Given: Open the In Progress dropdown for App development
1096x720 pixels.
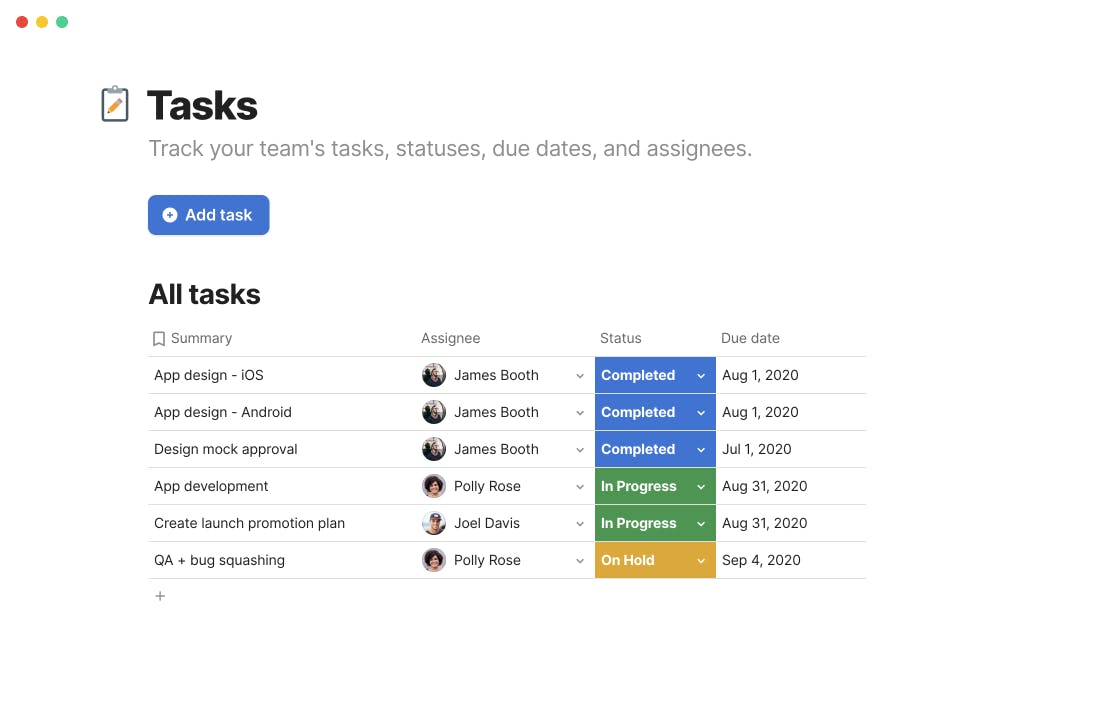Looking at the screenshot, I should 700,486.
